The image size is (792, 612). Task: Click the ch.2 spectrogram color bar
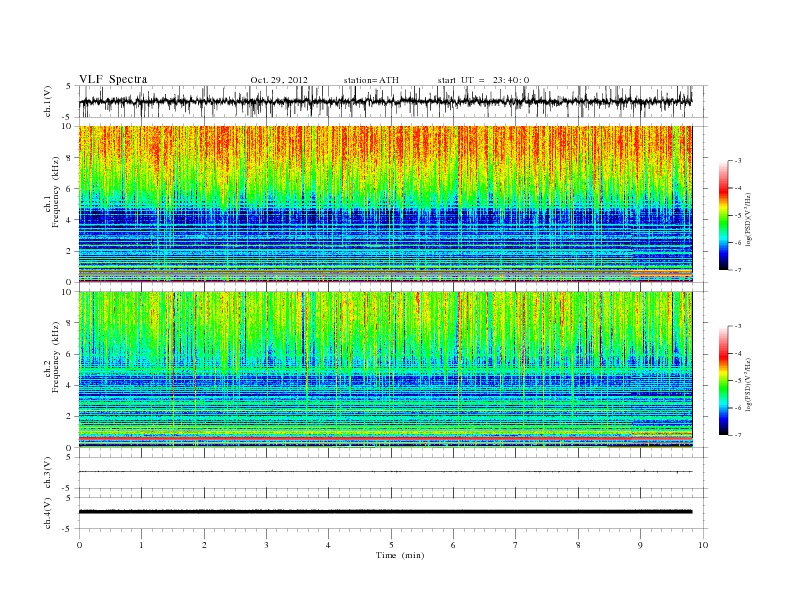click(x=723, y=380)
